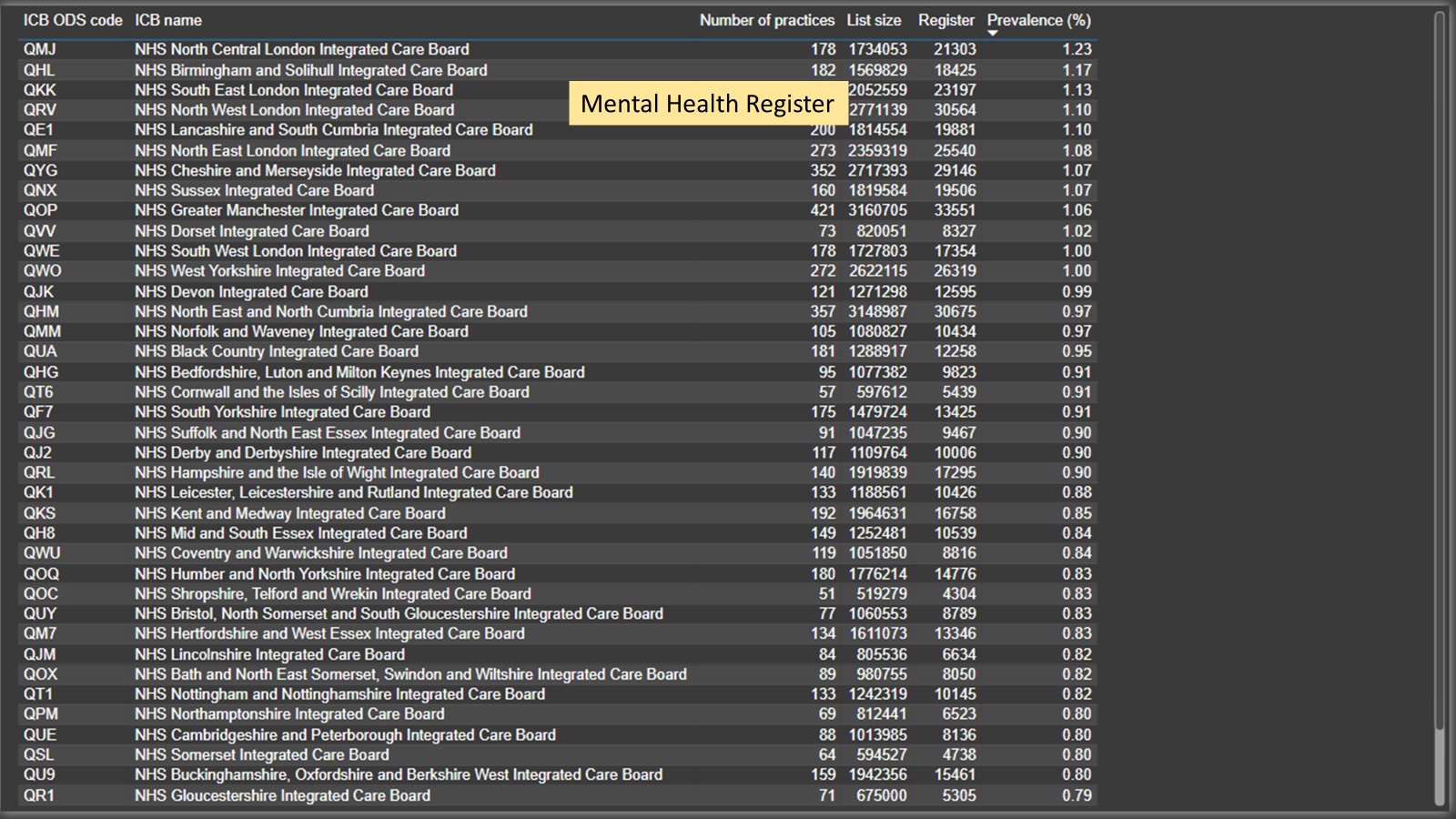Select the 0.79 prevalence value
This screenshot has height=819, width=1456.
pos(1077,795)
